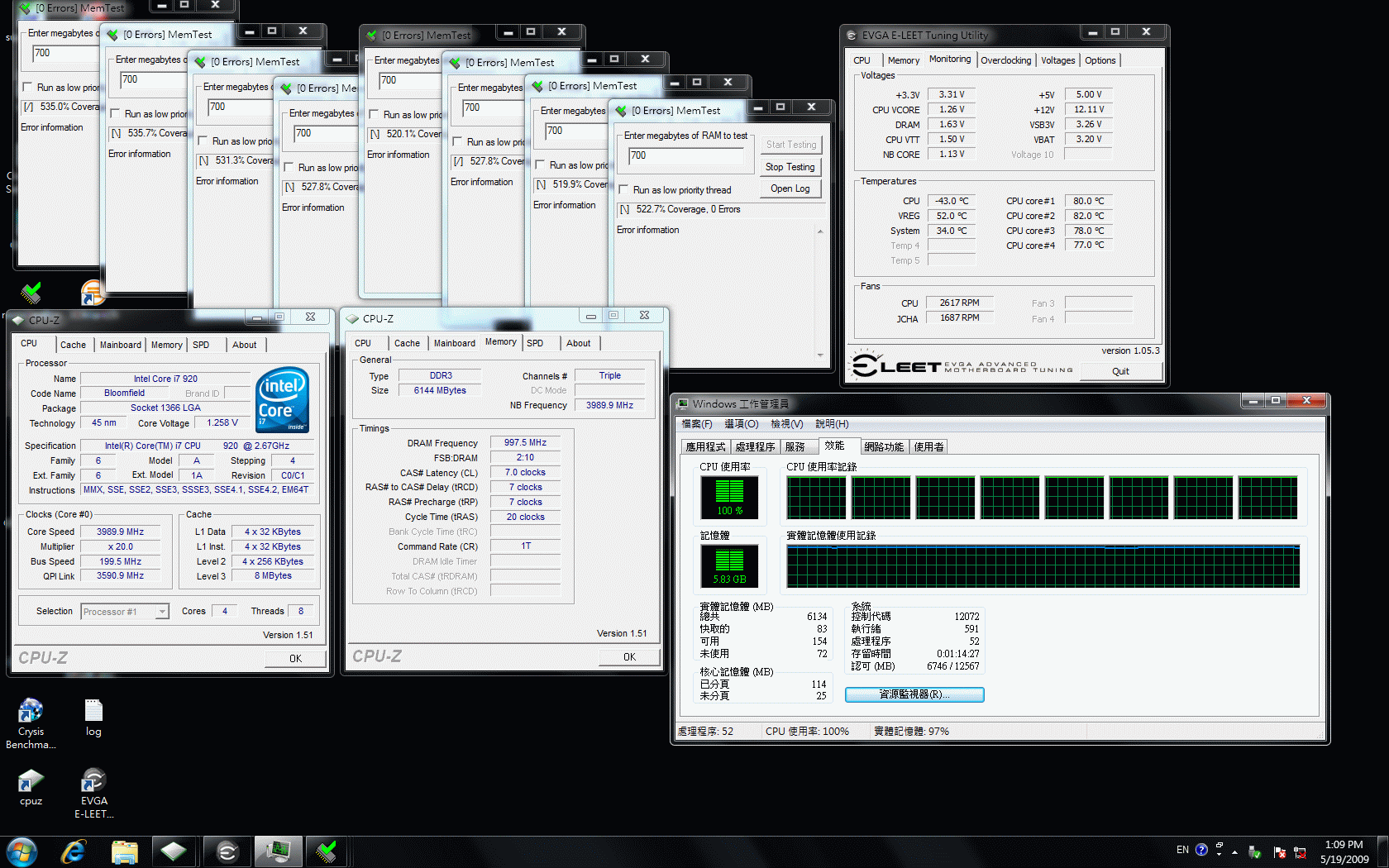This screenshot has width=1389, height=868.
Task: Toggle low priority checkbox in 520.1% MemTest
Action: 374,115
